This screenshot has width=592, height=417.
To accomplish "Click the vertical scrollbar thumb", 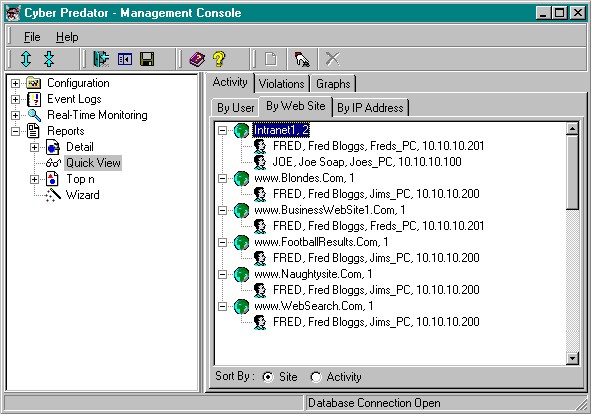I will (572, 172).
